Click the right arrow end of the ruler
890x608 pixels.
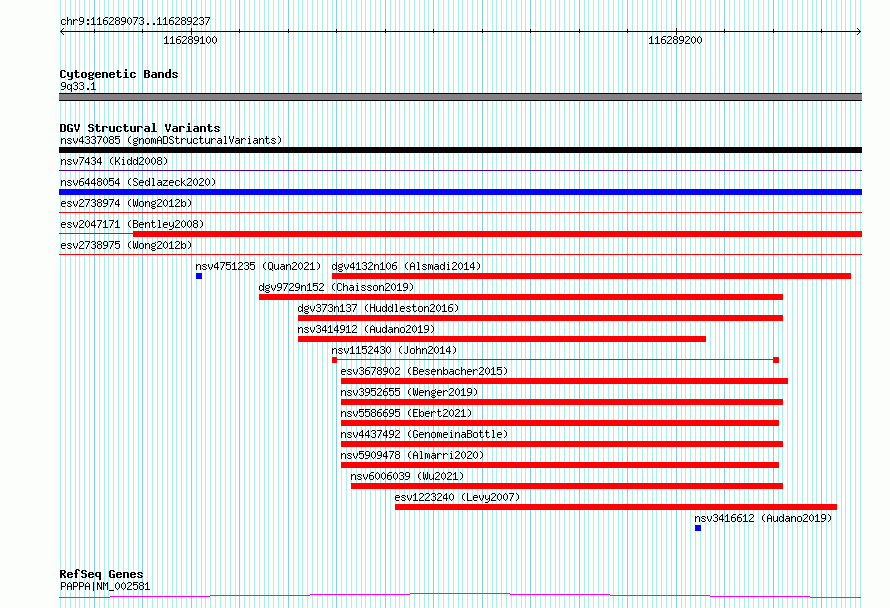[859, 32]
